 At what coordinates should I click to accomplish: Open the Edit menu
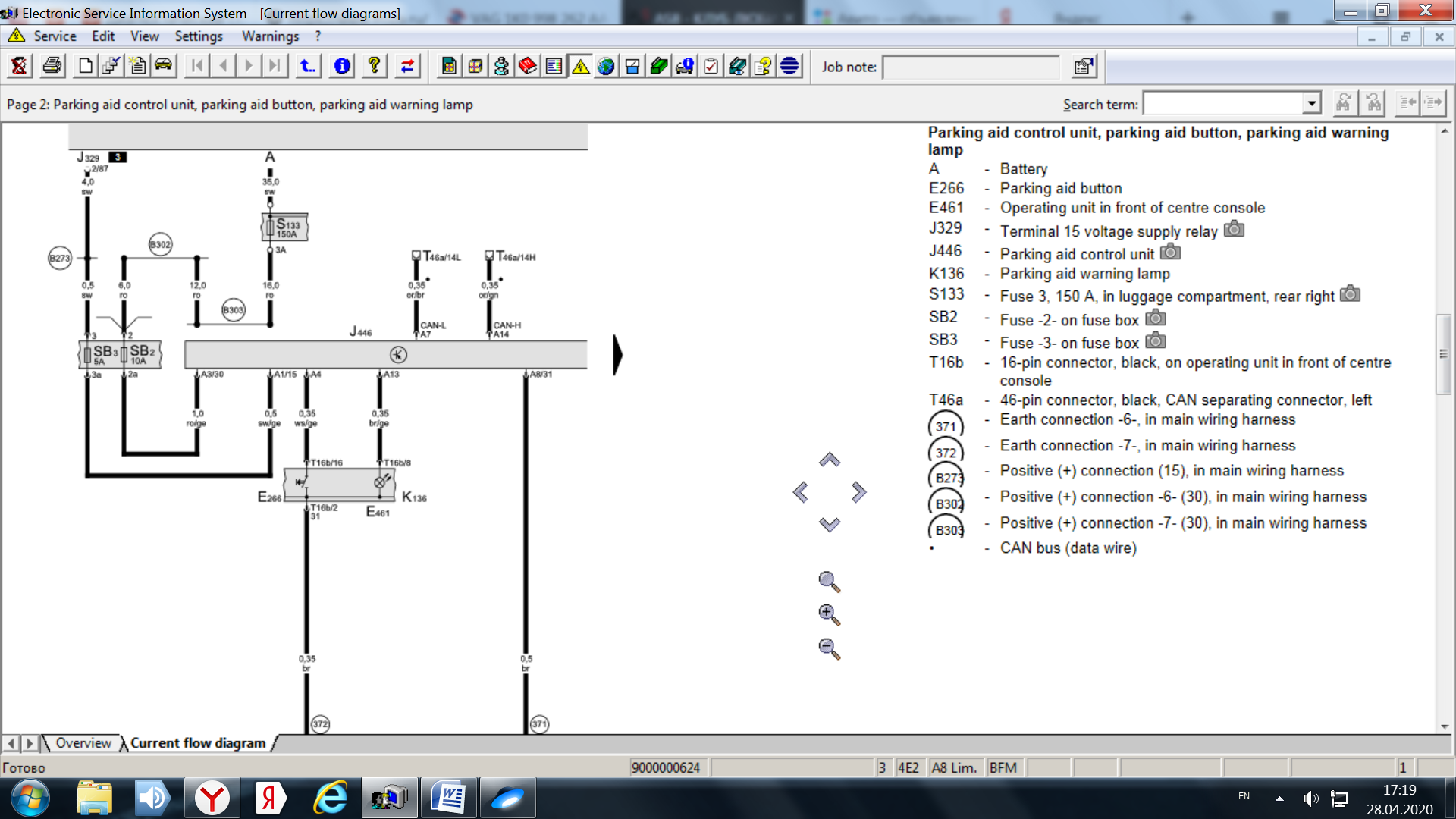tap(103, 36)
